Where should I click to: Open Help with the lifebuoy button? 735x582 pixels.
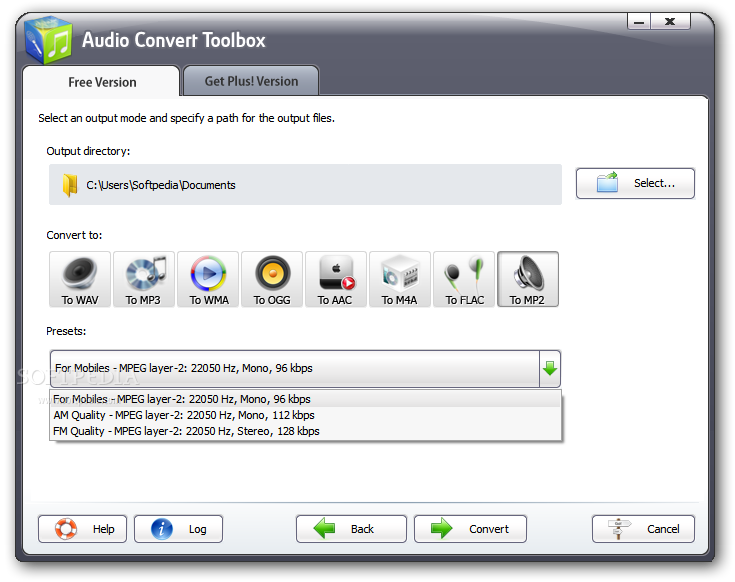[x=82, y=529]
